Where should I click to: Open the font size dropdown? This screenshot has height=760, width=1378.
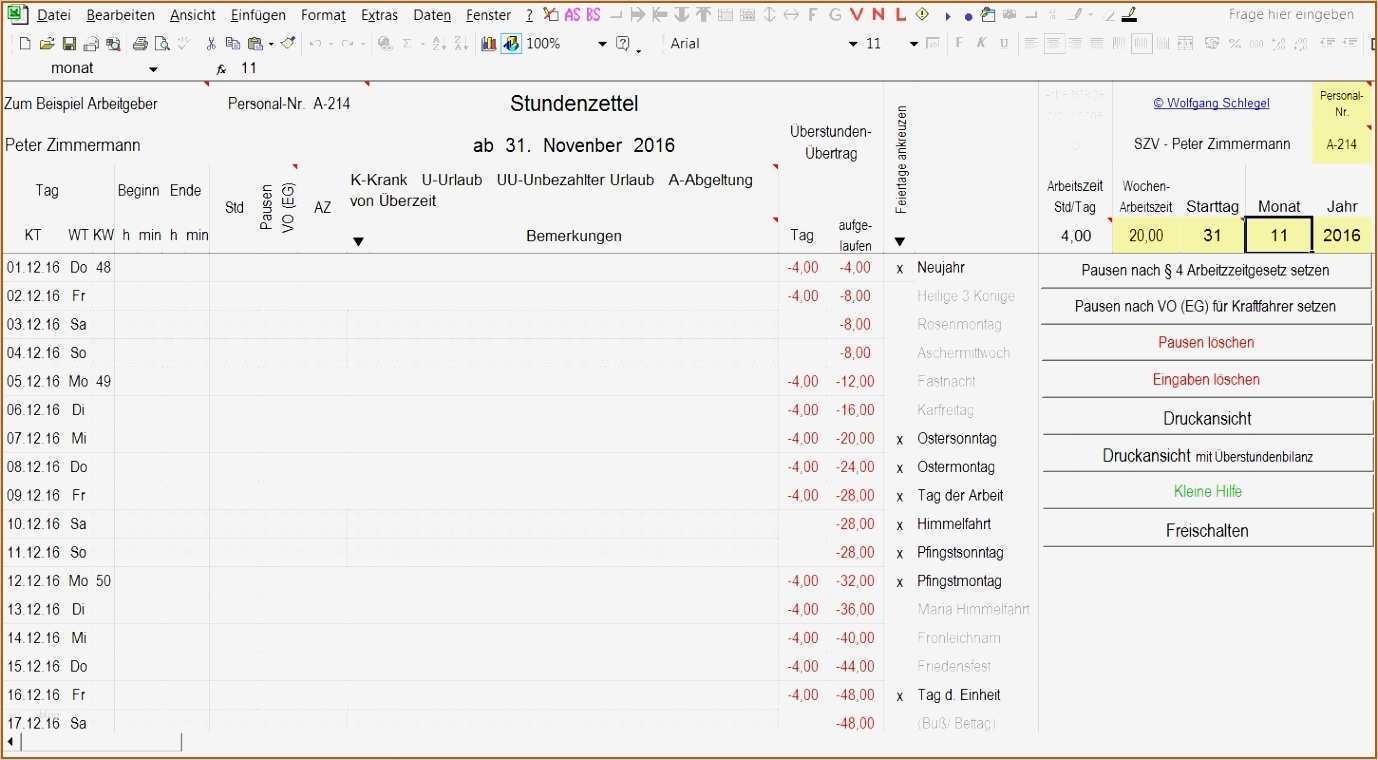pos(912,43)
